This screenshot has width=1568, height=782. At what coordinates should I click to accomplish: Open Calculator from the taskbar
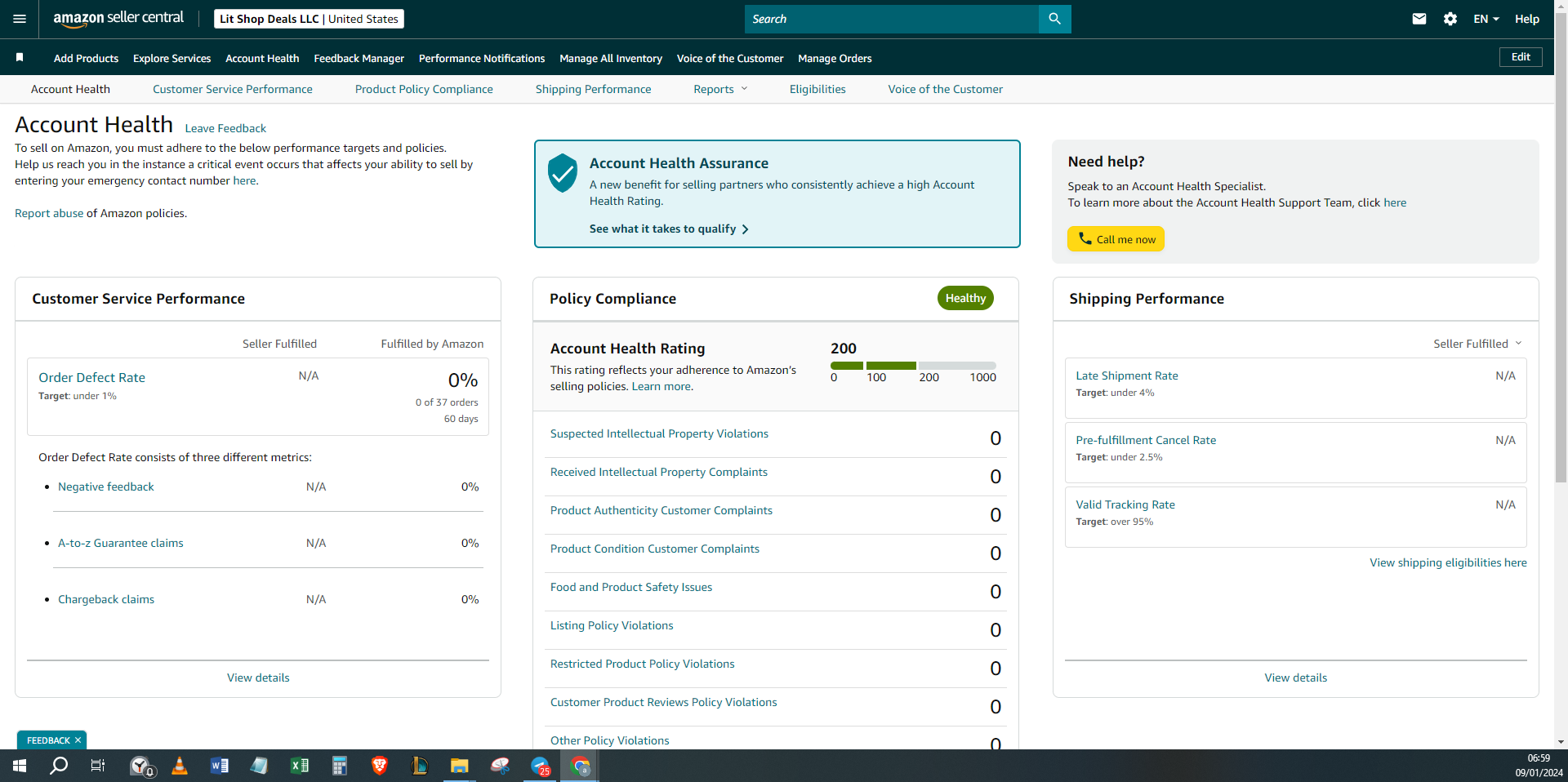point(339,766)
